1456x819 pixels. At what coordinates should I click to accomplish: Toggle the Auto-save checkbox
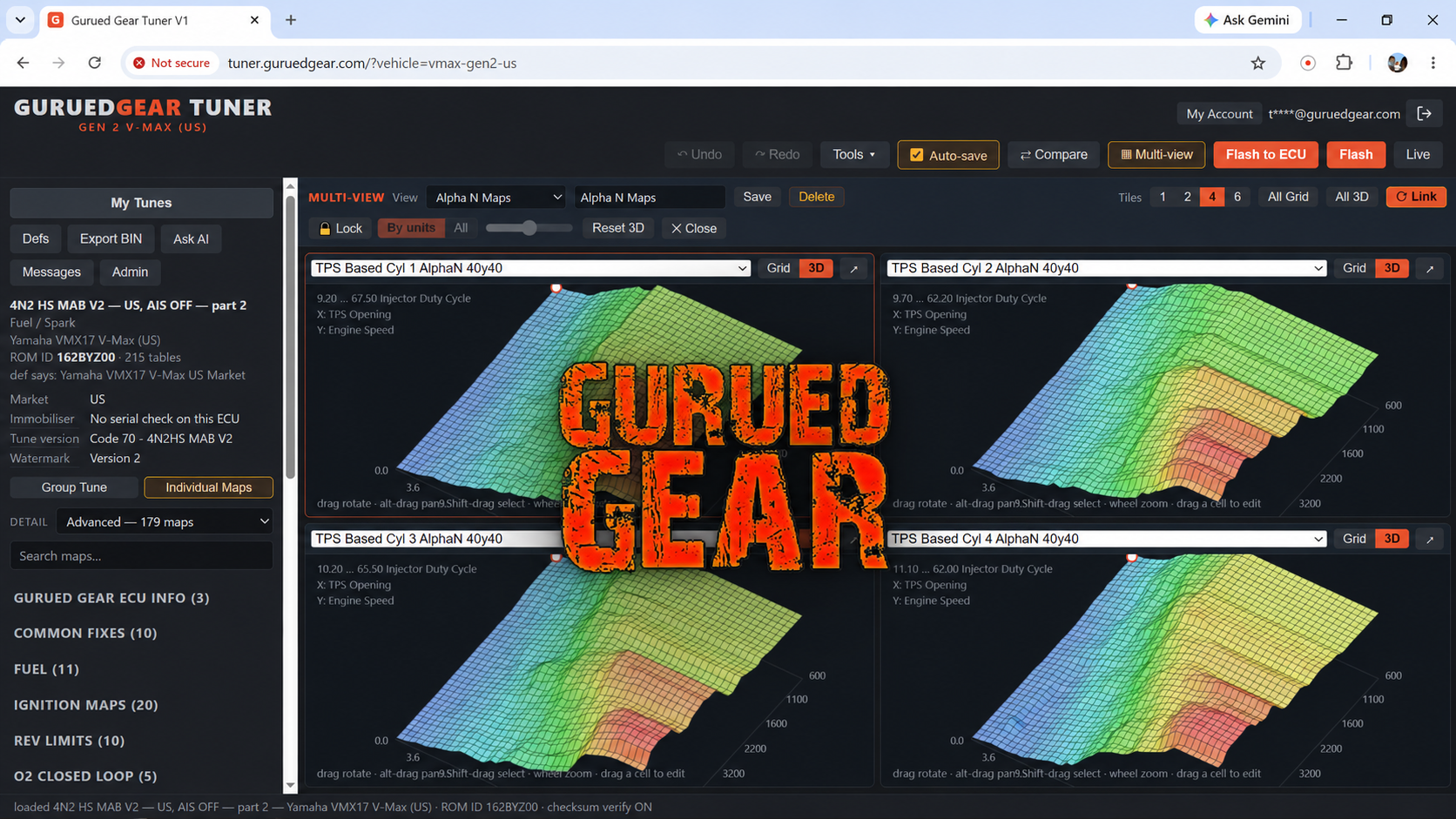coord(916,155)
